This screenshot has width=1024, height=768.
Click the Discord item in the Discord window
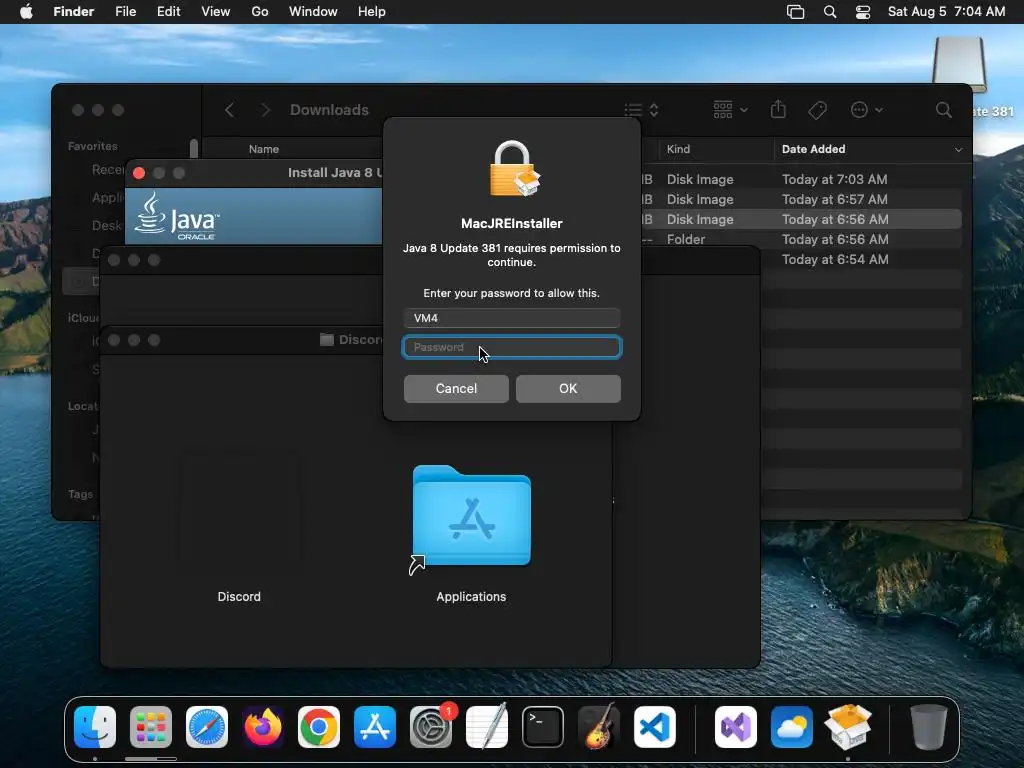coord(239,596)
